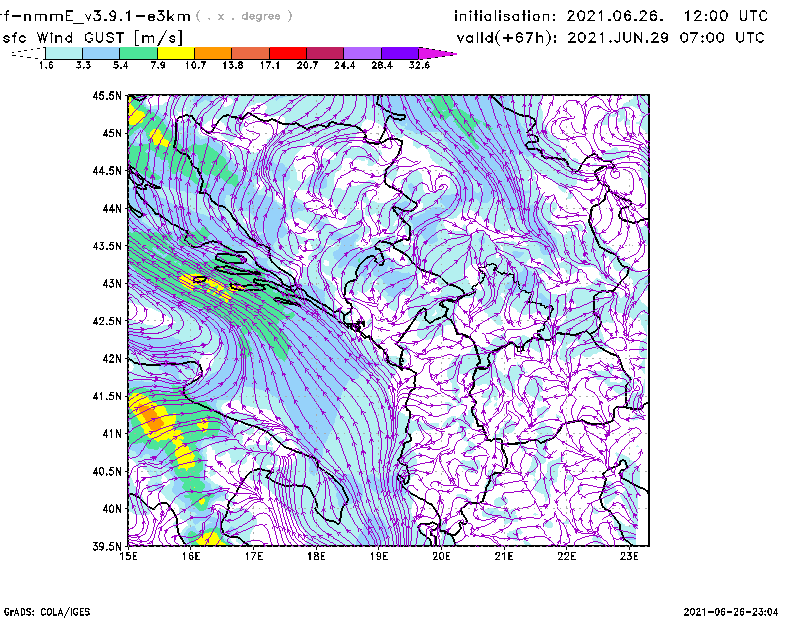Click the '21E' longitude label
This screenshot has width=800, height=618.
(504, 556)
